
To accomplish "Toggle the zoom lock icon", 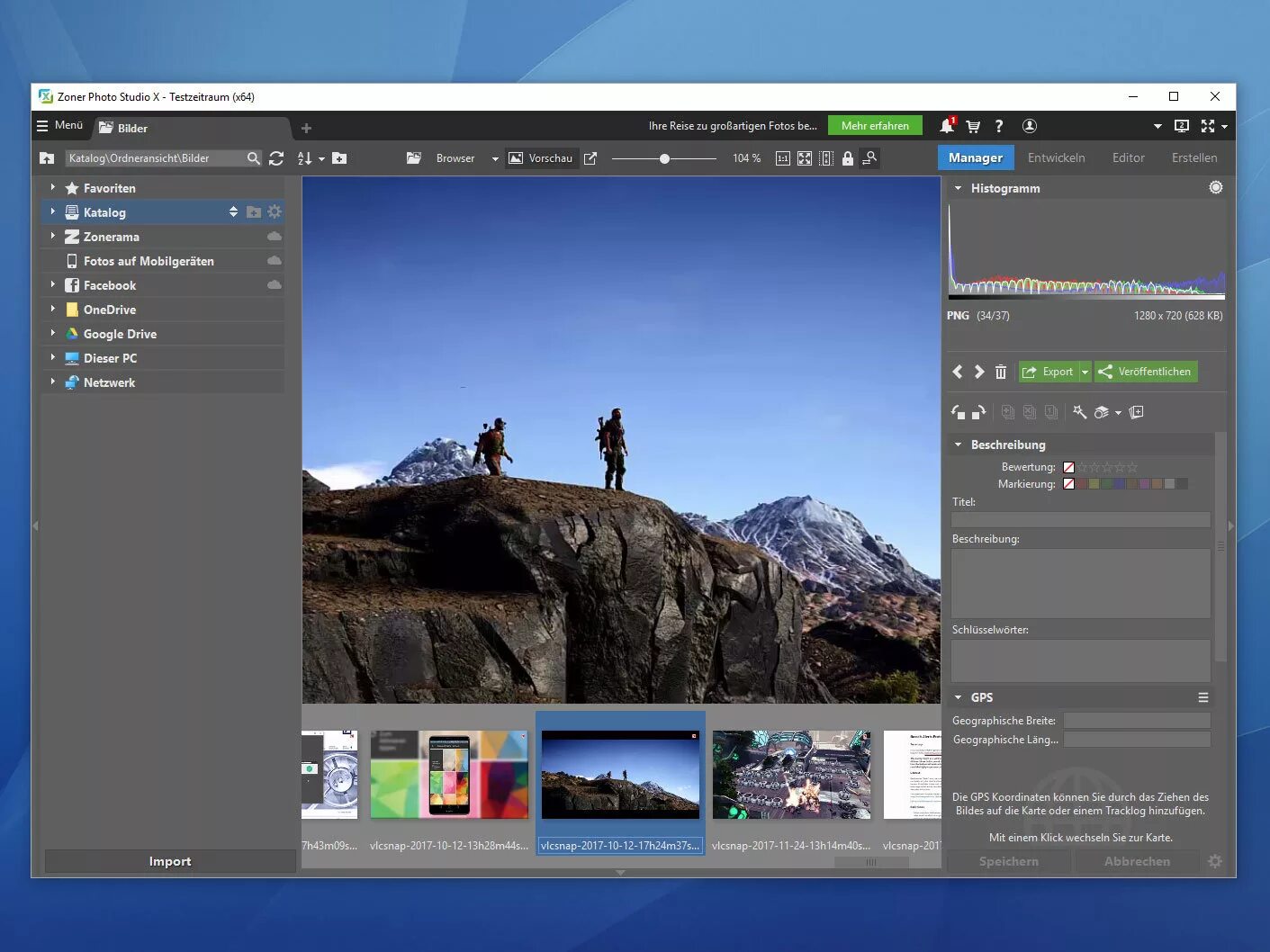I will pyautogui.click(x=847, y=158).
